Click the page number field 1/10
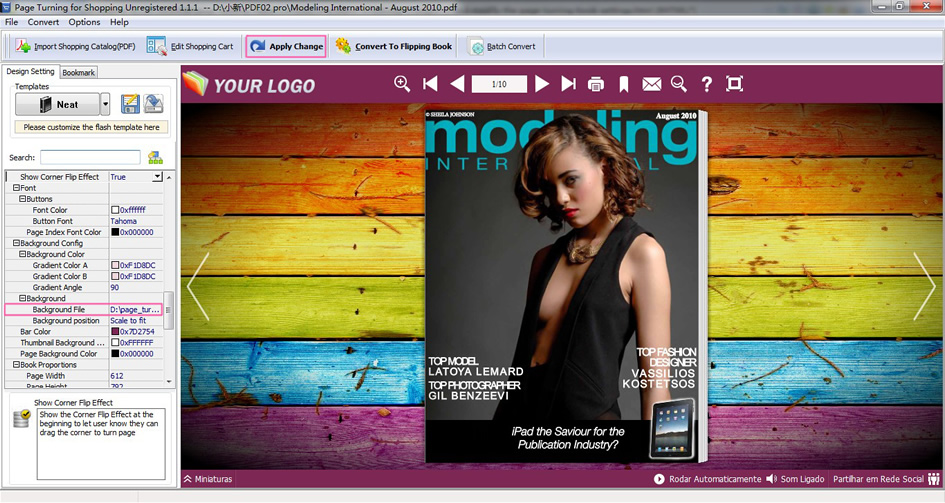The width and height of the screenshot is (945, 503). pyautogui.click(x=499, y=84)
